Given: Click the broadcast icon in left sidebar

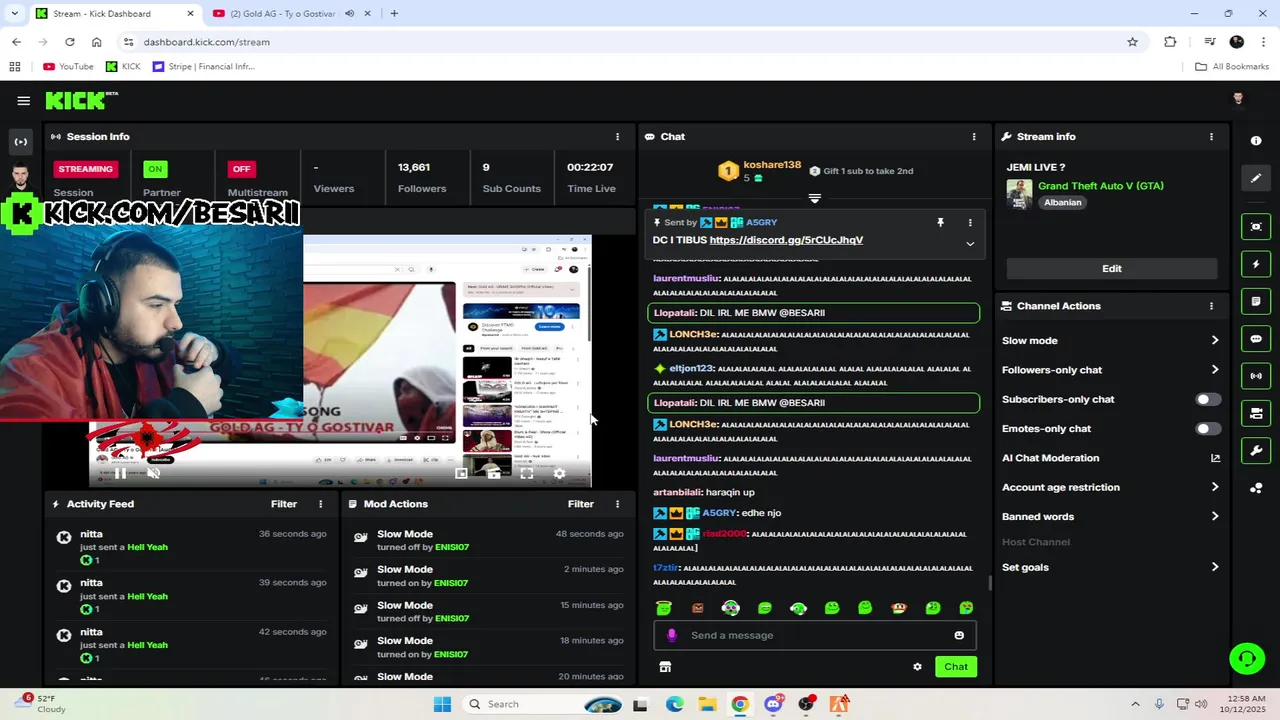Looking at the screenshot, I should coord(21,142).
